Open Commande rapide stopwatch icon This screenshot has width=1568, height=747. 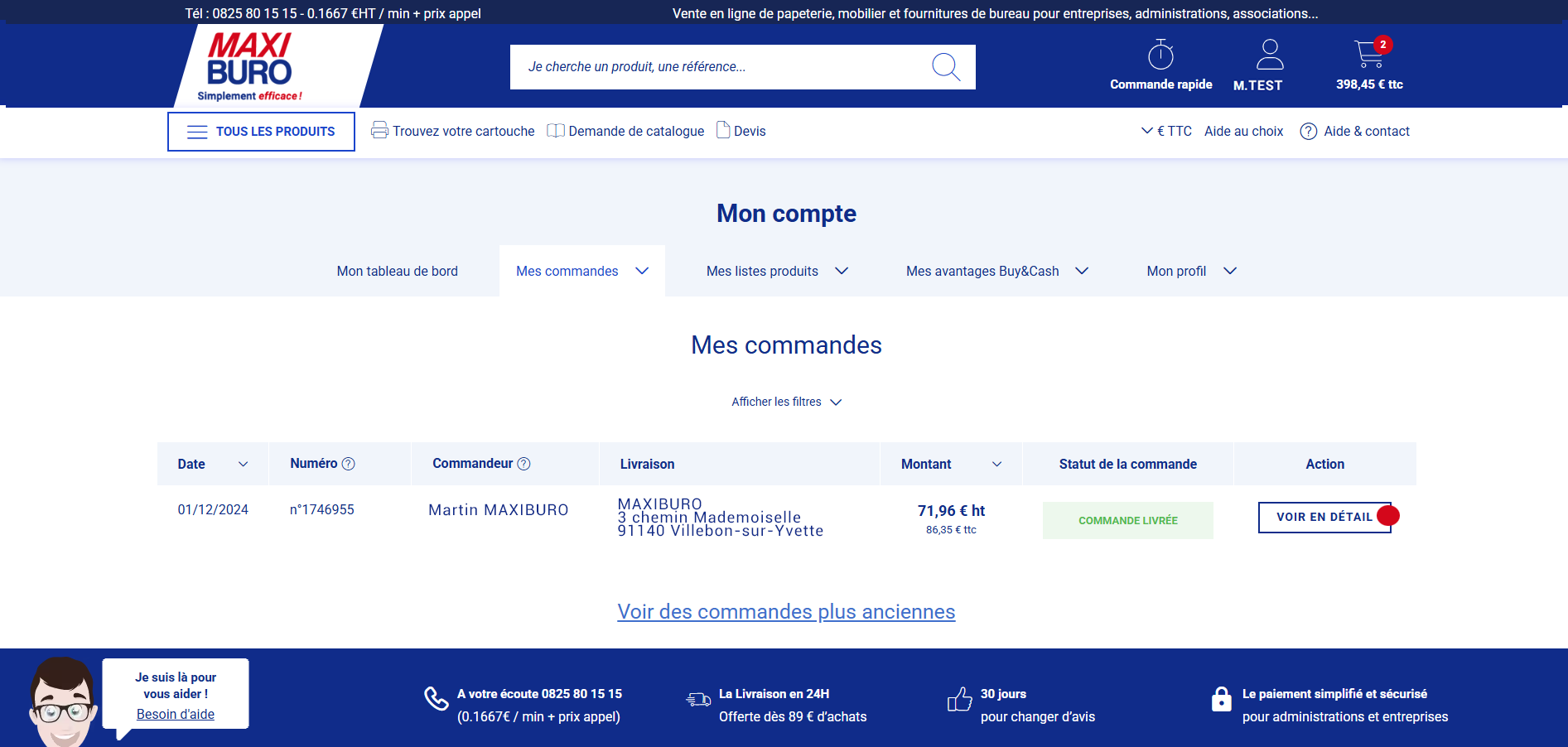(x=1160, y=55)
